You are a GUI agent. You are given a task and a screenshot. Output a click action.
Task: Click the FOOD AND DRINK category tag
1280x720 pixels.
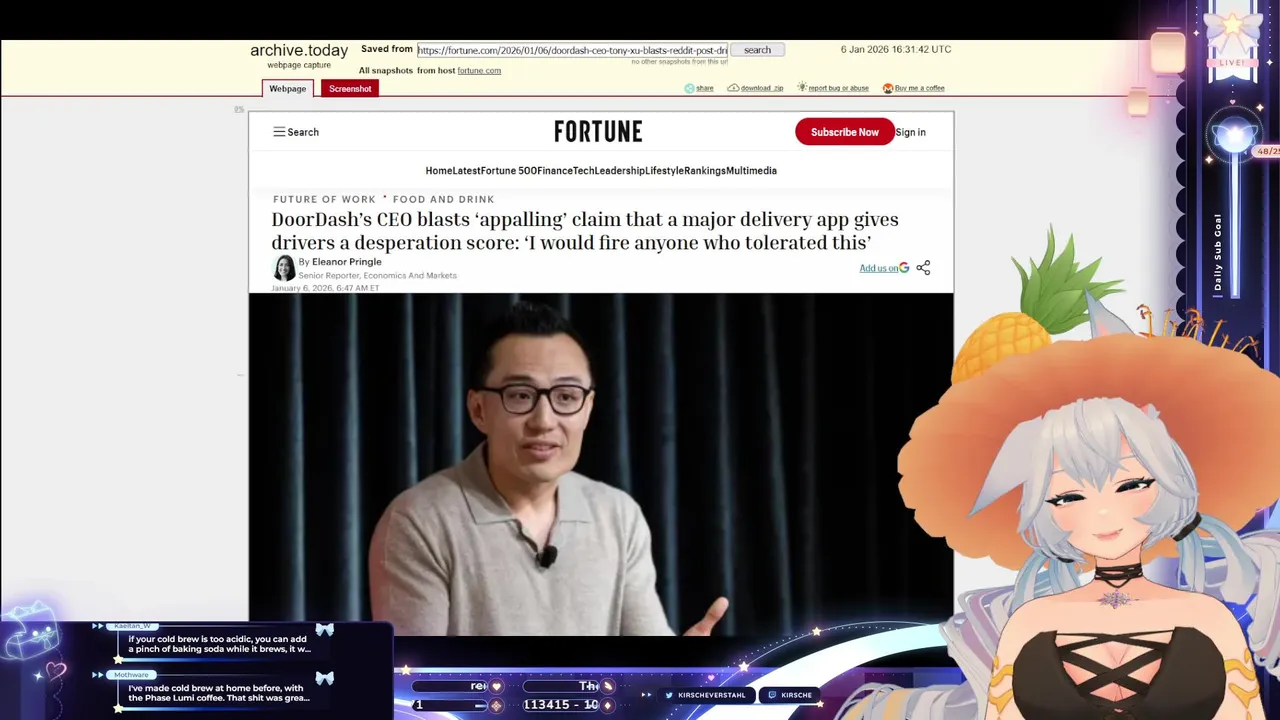[x=443, y=200]
